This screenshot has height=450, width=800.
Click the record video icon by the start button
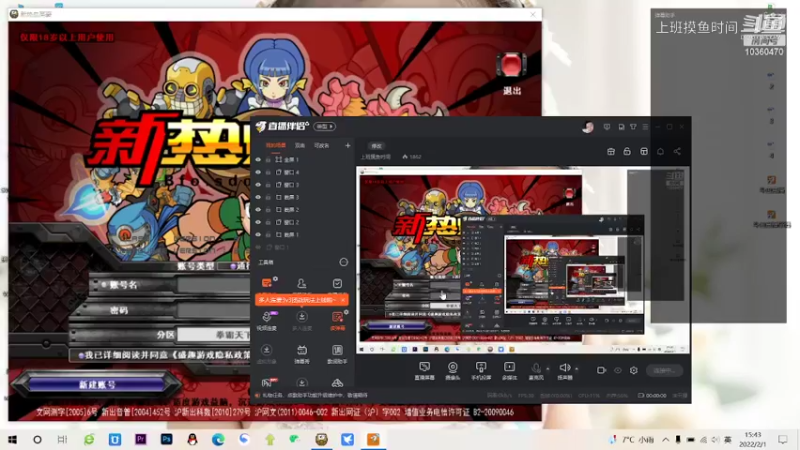point(601,370)
